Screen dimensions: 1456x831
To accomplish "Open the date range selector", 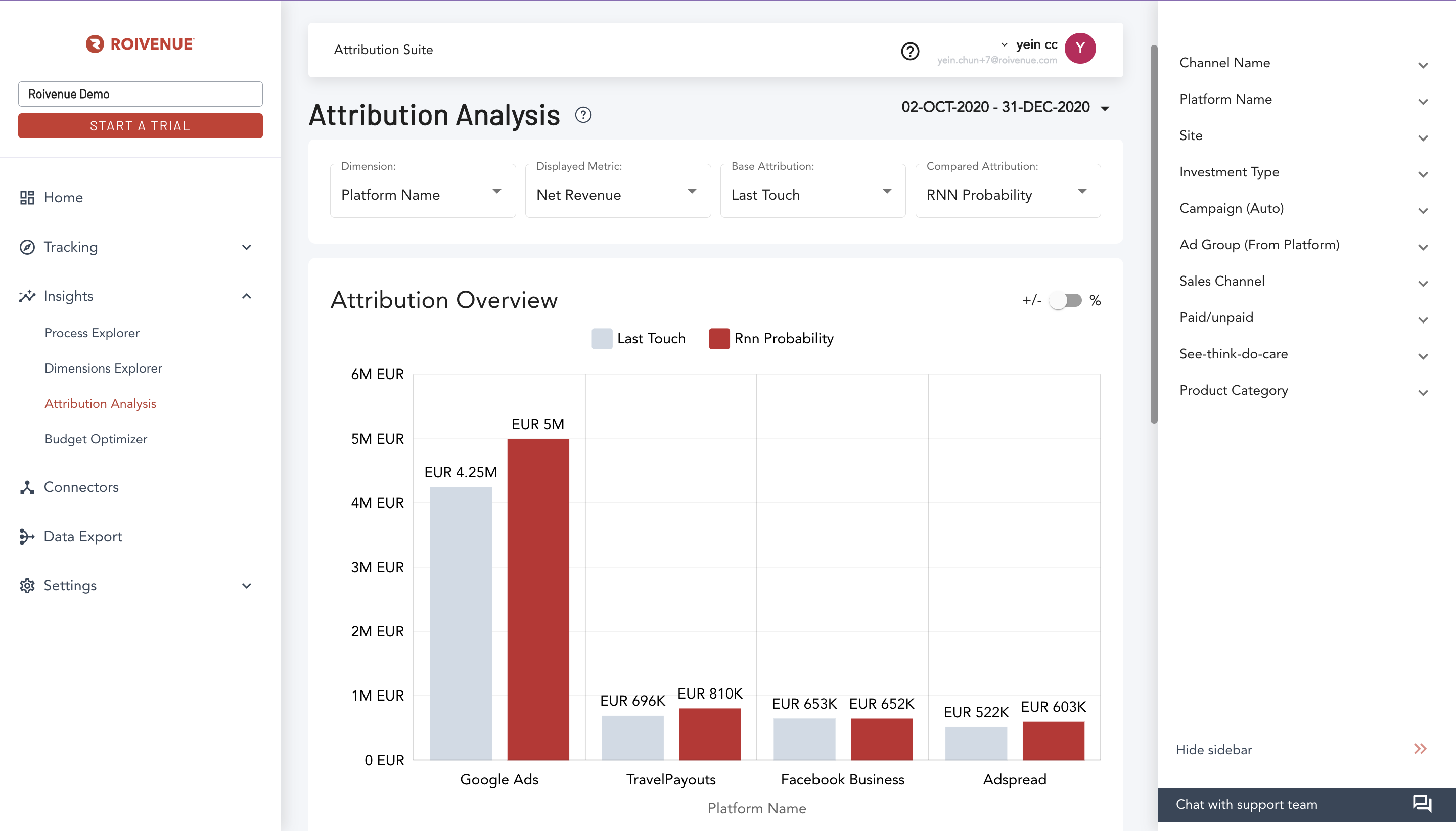I will click(x=1005, y=107).
